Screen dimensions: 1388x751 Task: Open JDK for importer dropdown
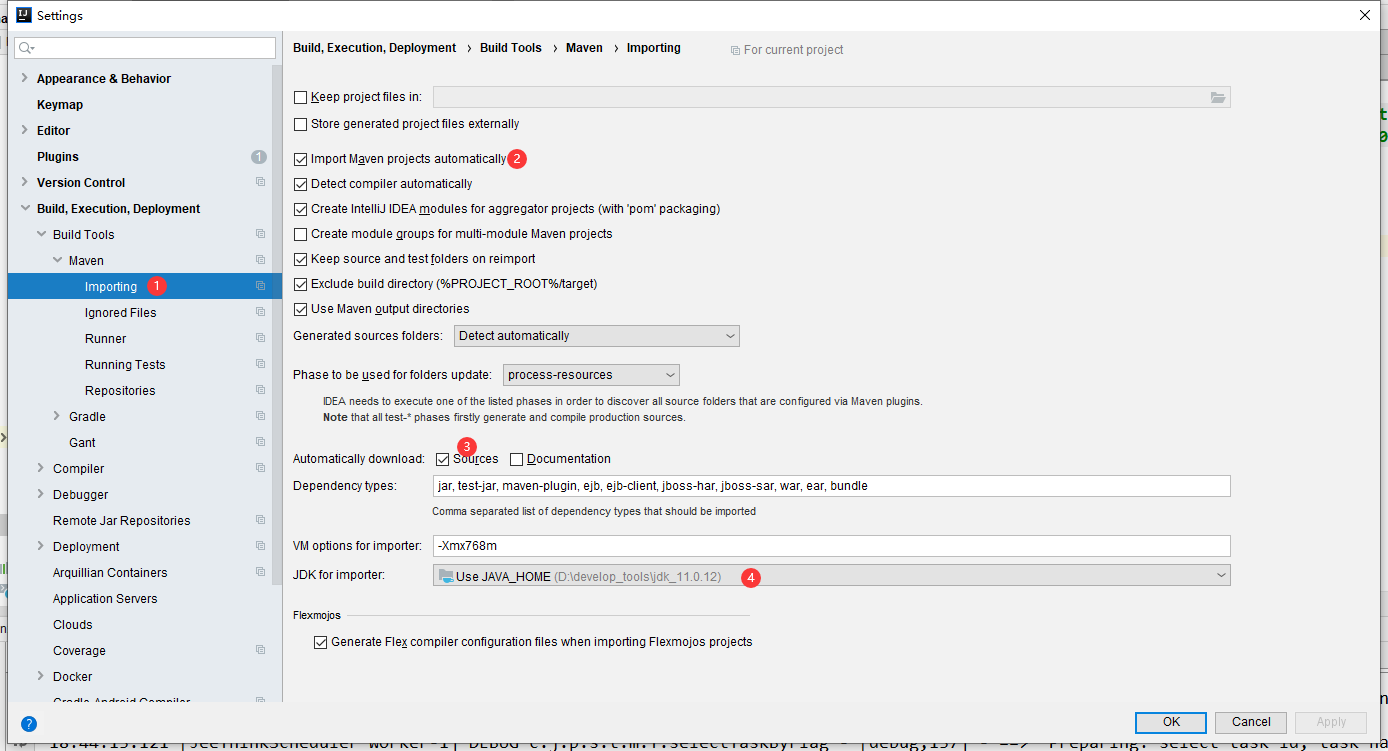(831, 576)
